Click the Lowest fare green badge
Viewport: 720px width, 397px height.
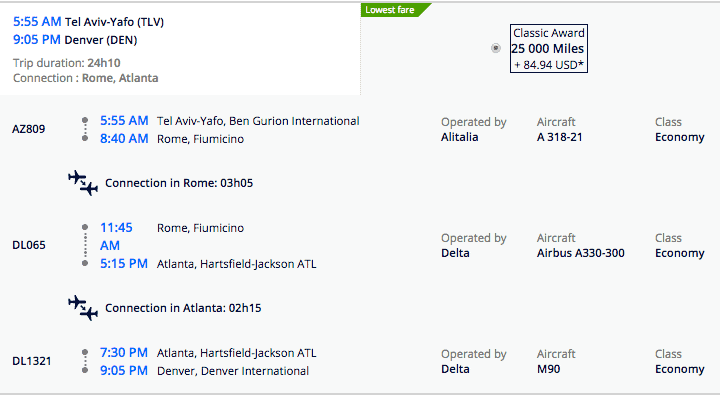(x=394, y=10)
